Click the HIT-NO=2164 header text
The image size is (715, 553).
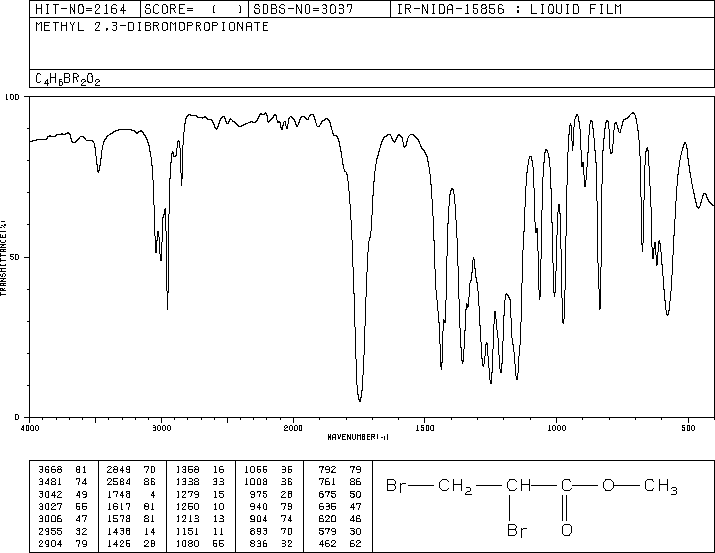[x=81, y=9]
